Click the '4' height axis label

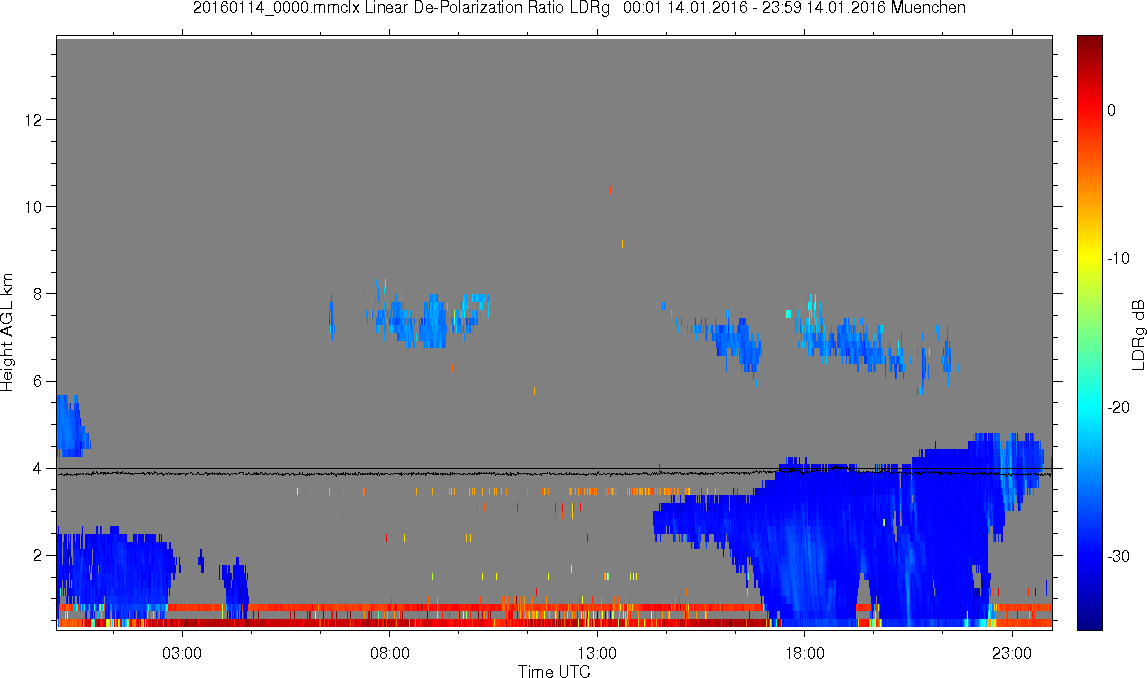coord(37,469)
